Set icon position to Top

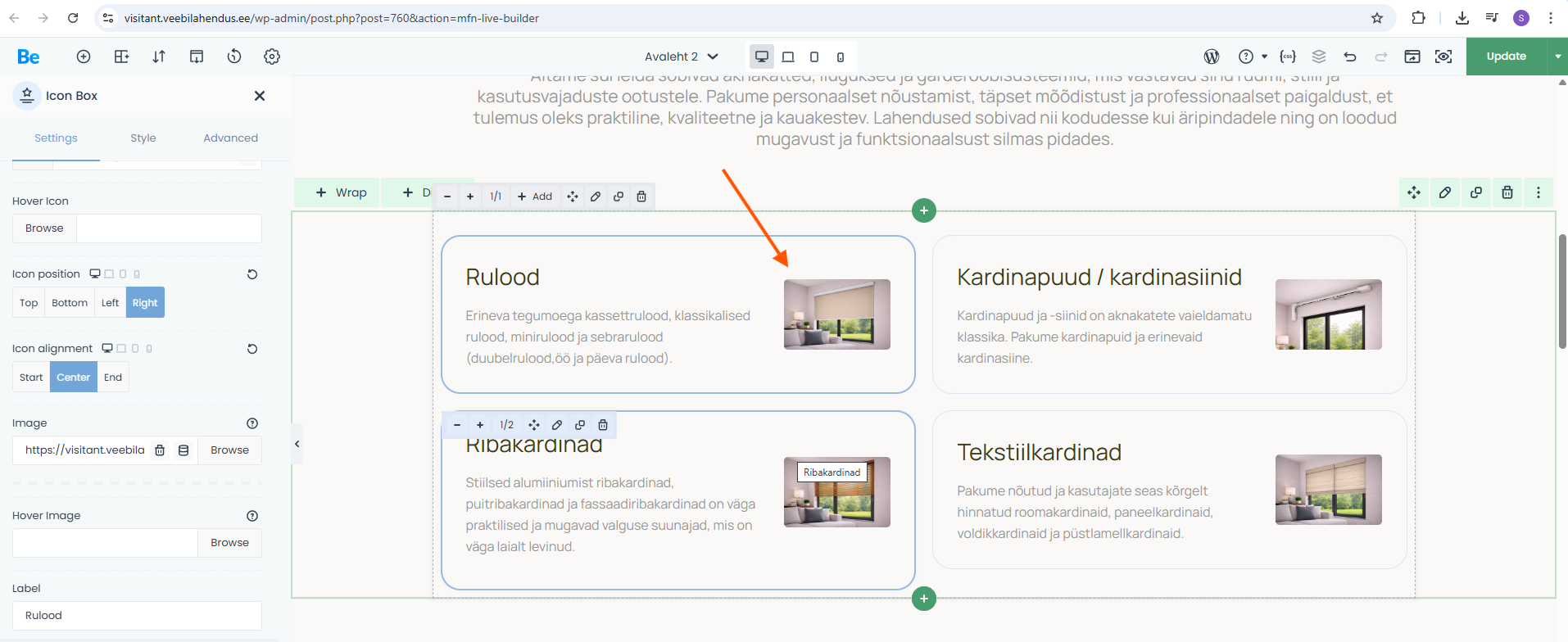(29, 303)
